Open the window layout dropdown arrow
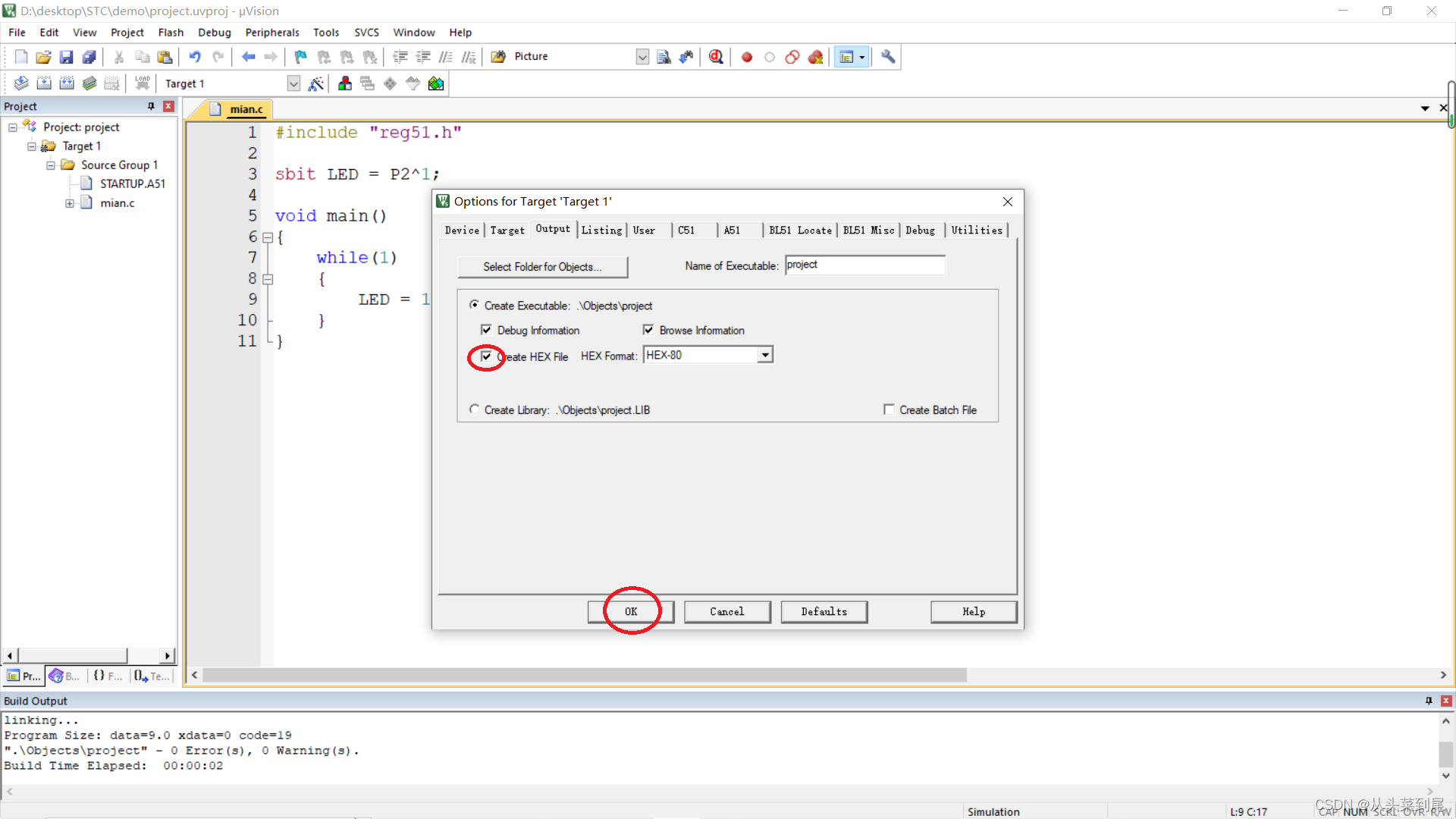Screen dimensions: 1456x819 tap(862, 57)
